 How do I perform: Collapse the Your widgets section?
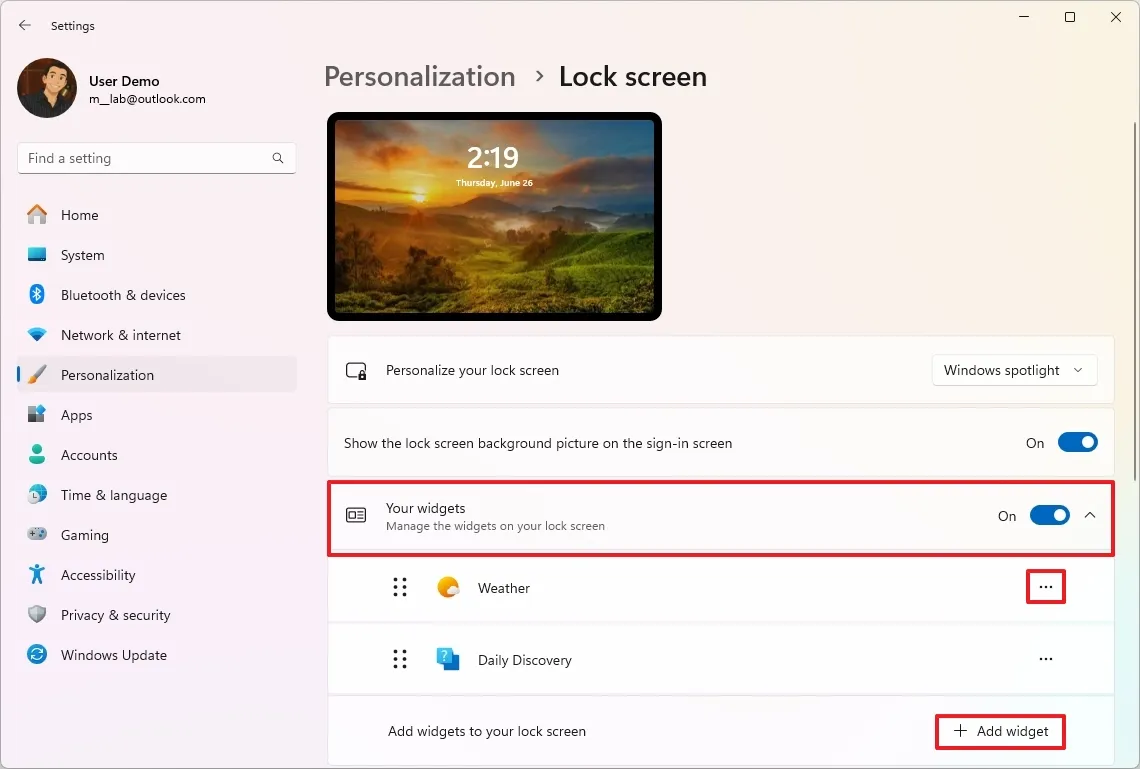pyautogui.click(x=1090, y=515)
